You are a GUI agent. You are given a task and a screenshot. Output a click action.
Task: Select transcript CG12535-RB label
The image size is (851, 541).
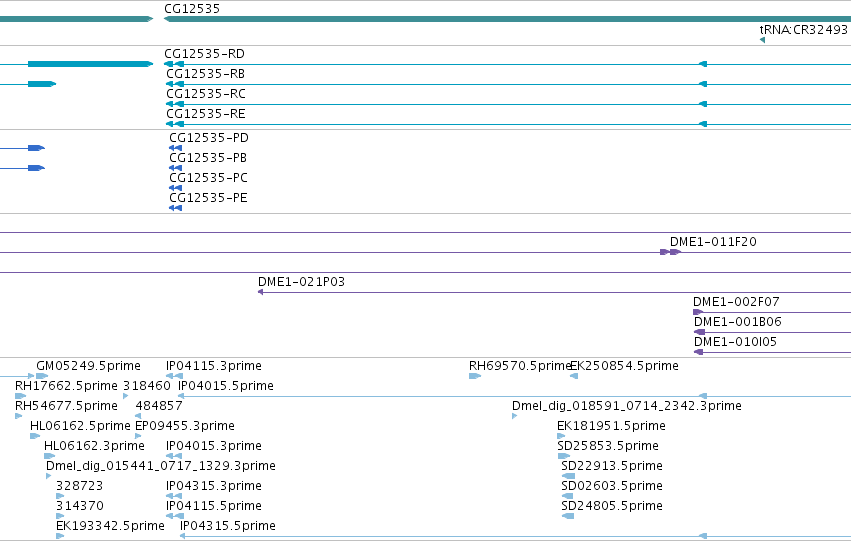[x=206, y=74]
